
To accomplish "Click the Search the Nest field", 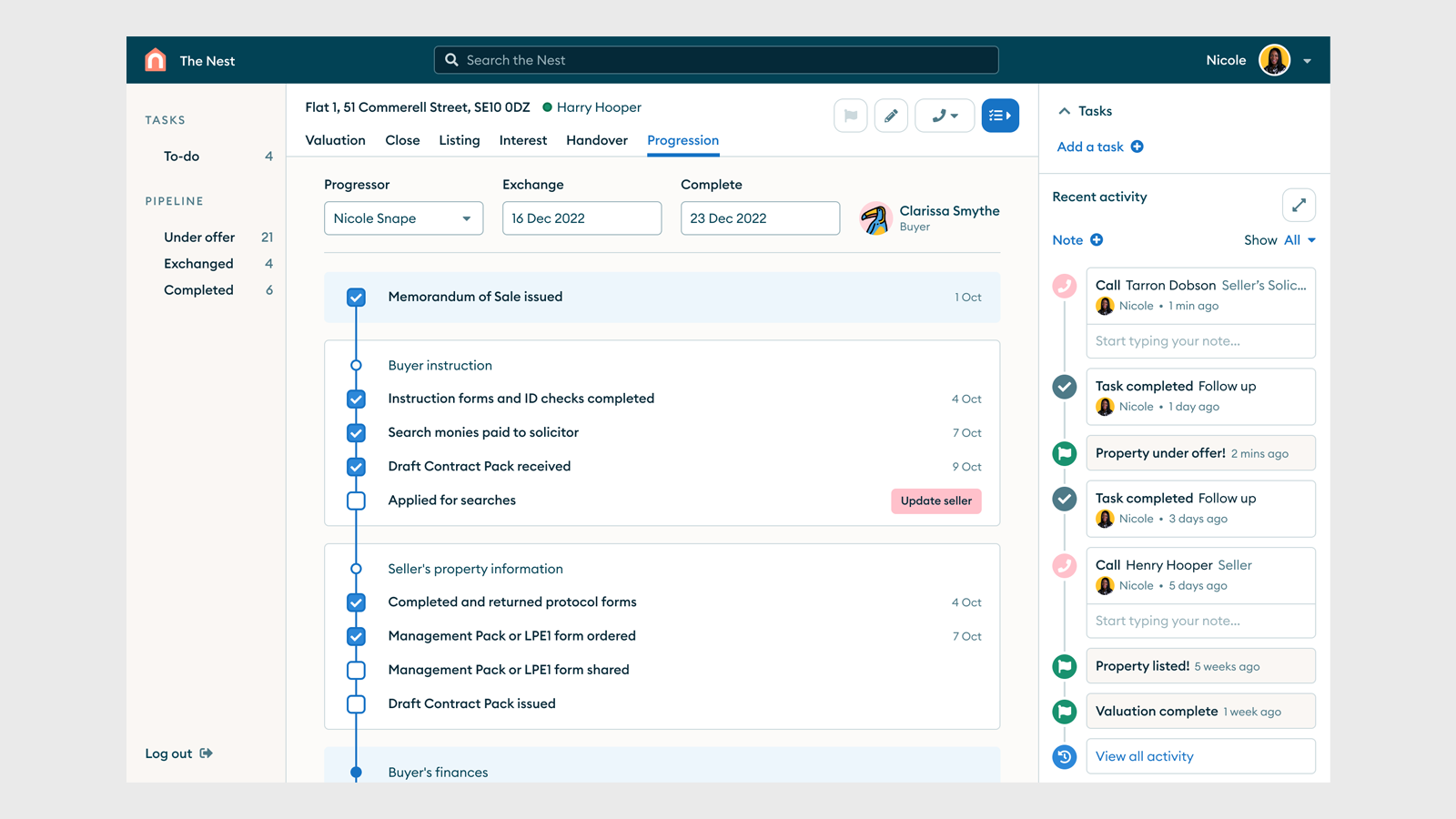I will pos(715,60).
